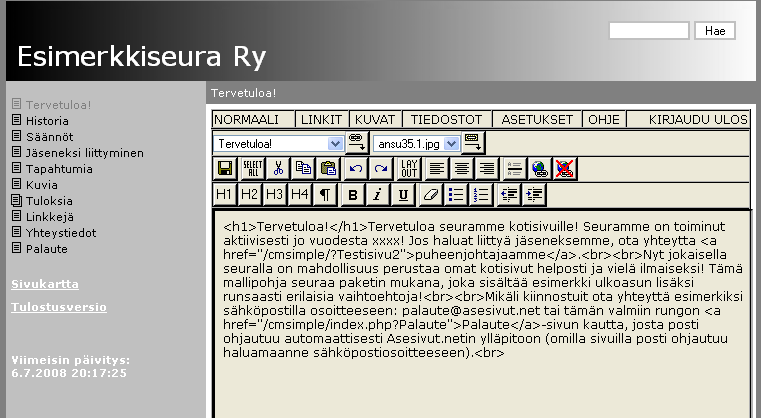Insert a hyperlink with the globe icon
761x418 pixels.
pyautogui.click(x=540, y=168)
